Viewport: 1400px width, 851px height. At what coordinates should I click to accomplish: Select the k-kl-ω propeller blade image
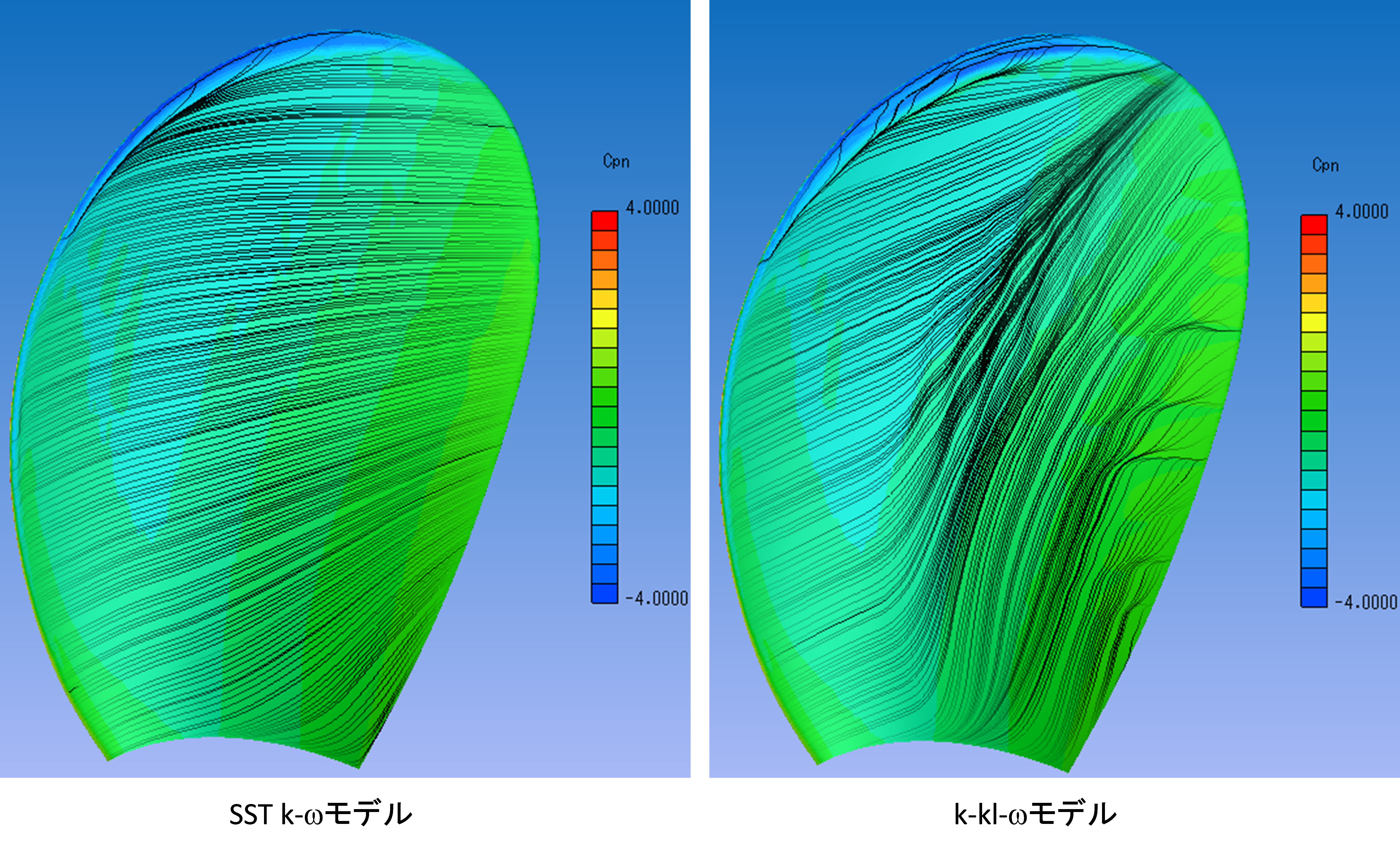984,403
